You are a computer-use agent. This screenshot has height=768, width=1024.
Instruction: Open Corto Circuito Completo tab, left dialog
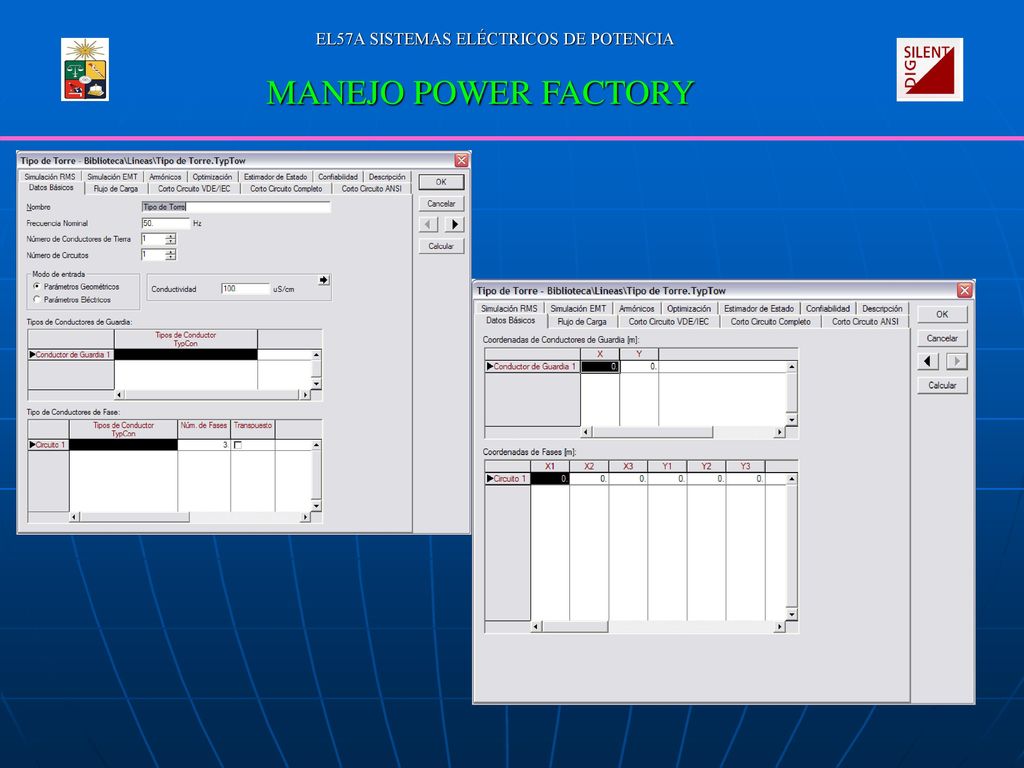pyautogui.click(x=286, y=189)
